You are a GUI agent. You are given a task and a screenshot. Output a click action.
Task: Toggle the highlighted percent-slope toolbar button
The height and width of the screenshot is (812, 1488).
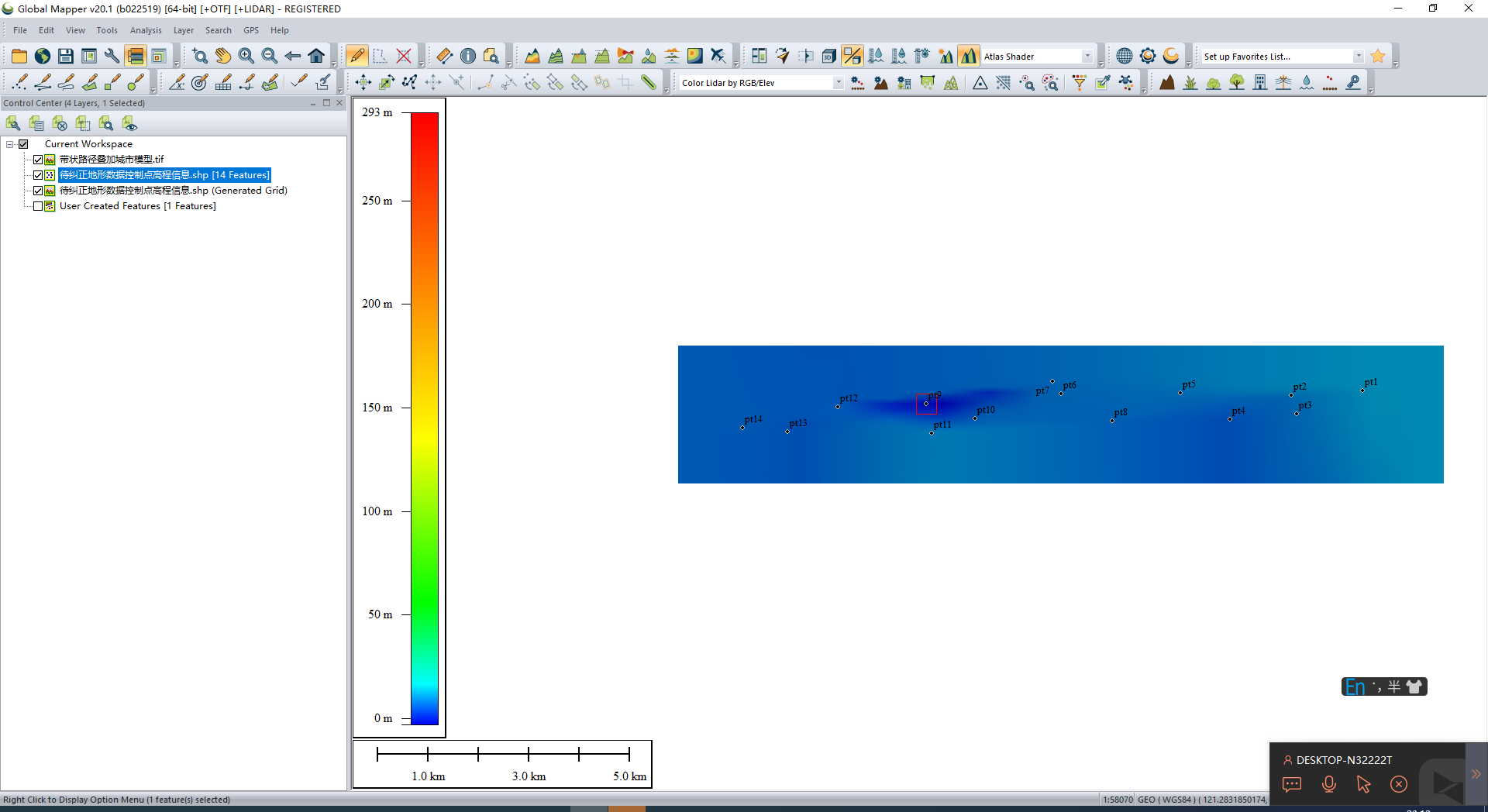pyautogui.click(x=852, y=56)
